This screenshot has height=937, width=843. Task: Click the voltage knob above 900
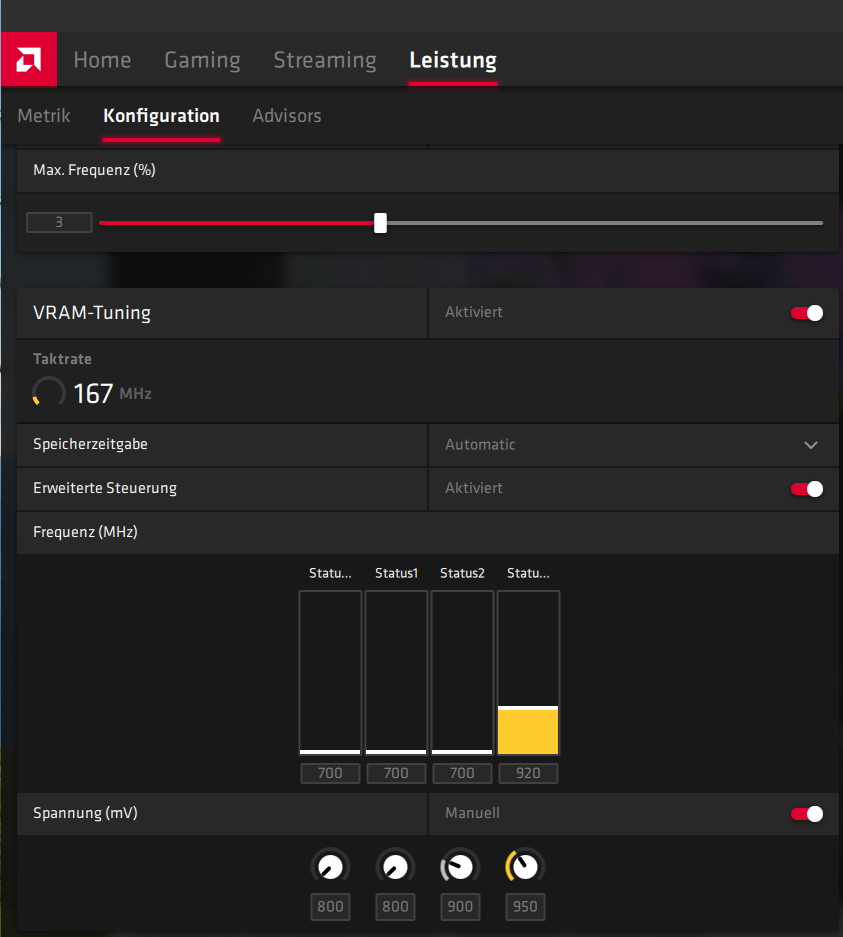tap(460, 867)
